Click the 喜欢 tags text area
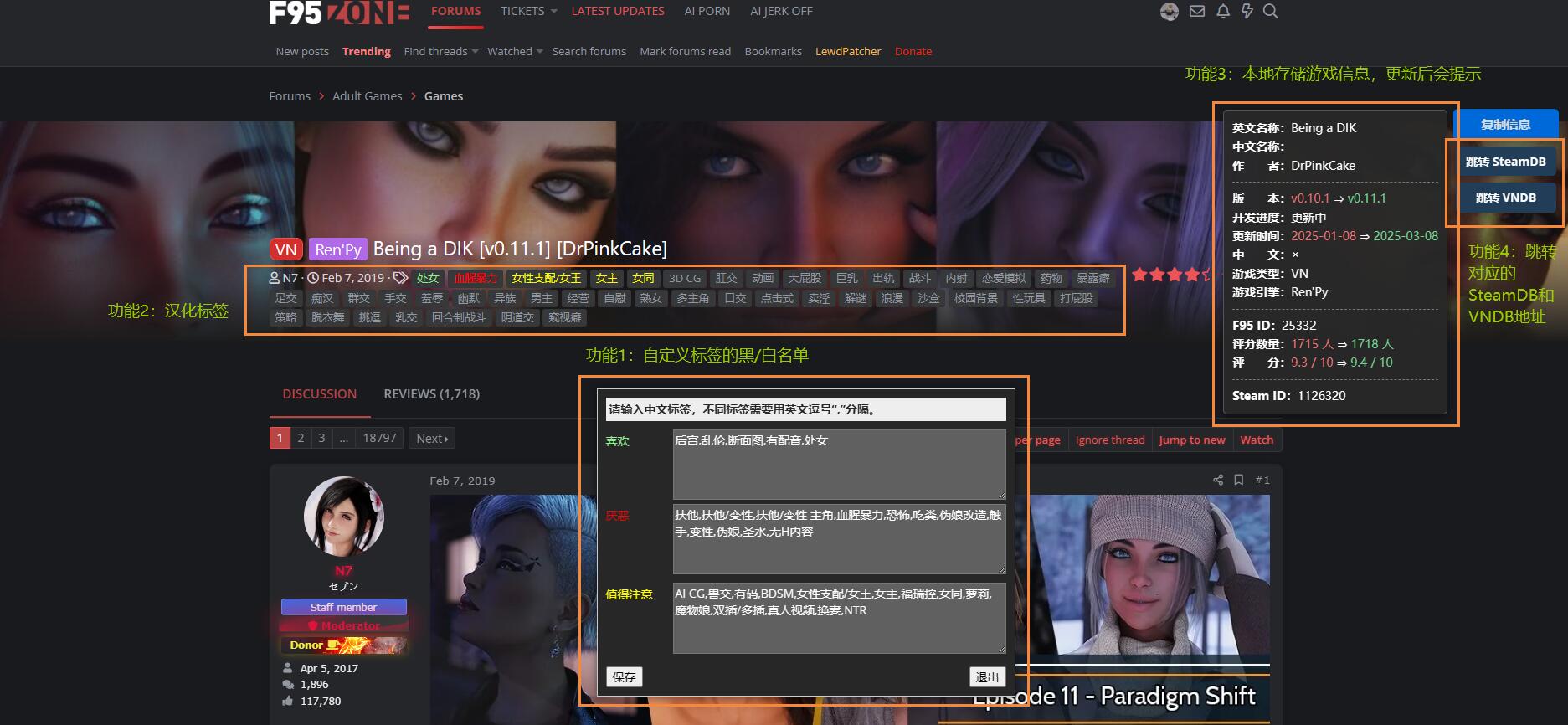Viewport: 1568px width, 725px height. [839, 465]
